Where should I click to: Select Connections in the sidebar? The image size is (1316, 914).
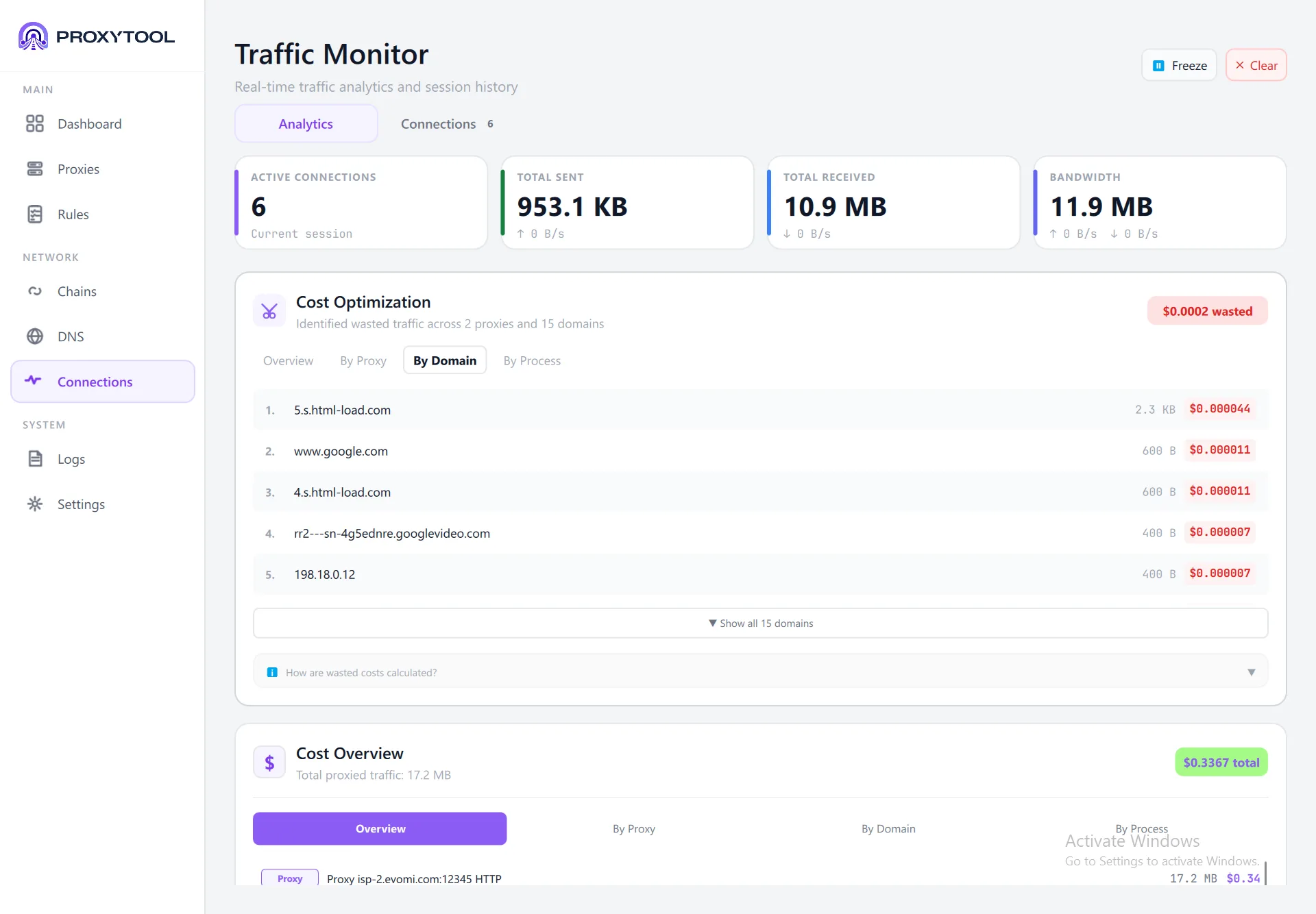(103, 382)
